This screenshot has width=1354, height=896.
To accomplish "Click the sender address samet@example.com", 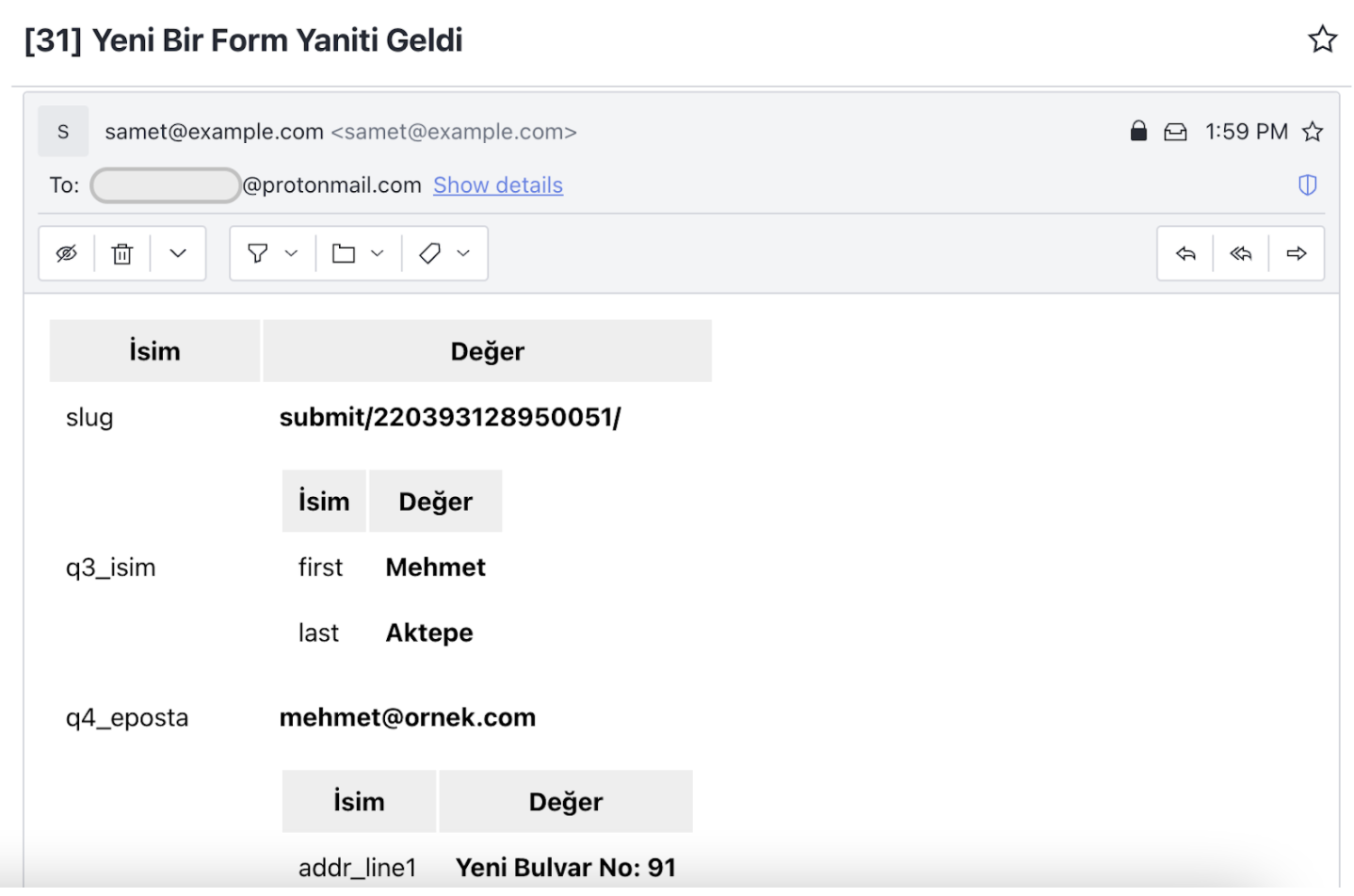I will 214,132.
